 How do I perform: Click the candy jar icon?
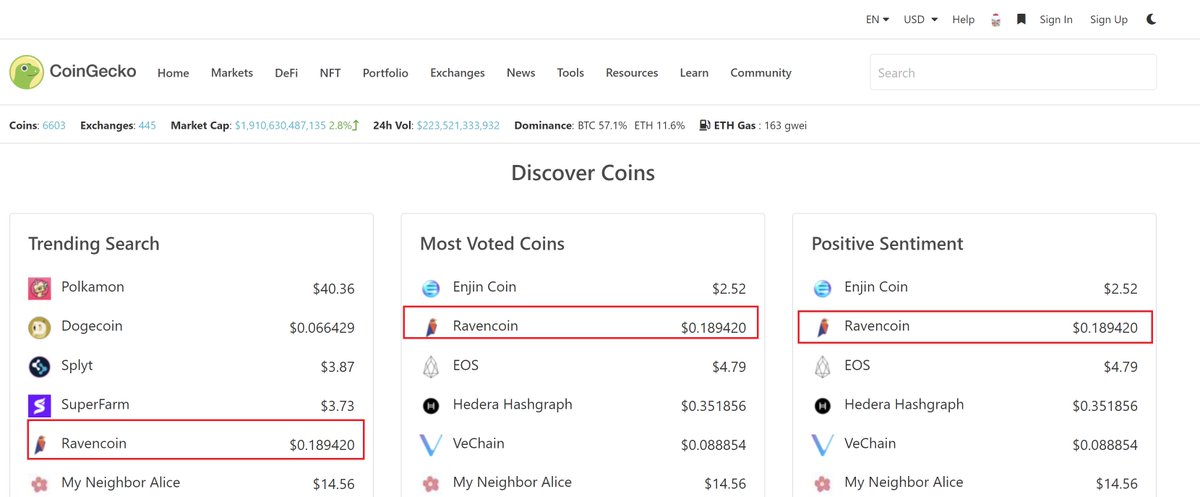coord(996,19)
